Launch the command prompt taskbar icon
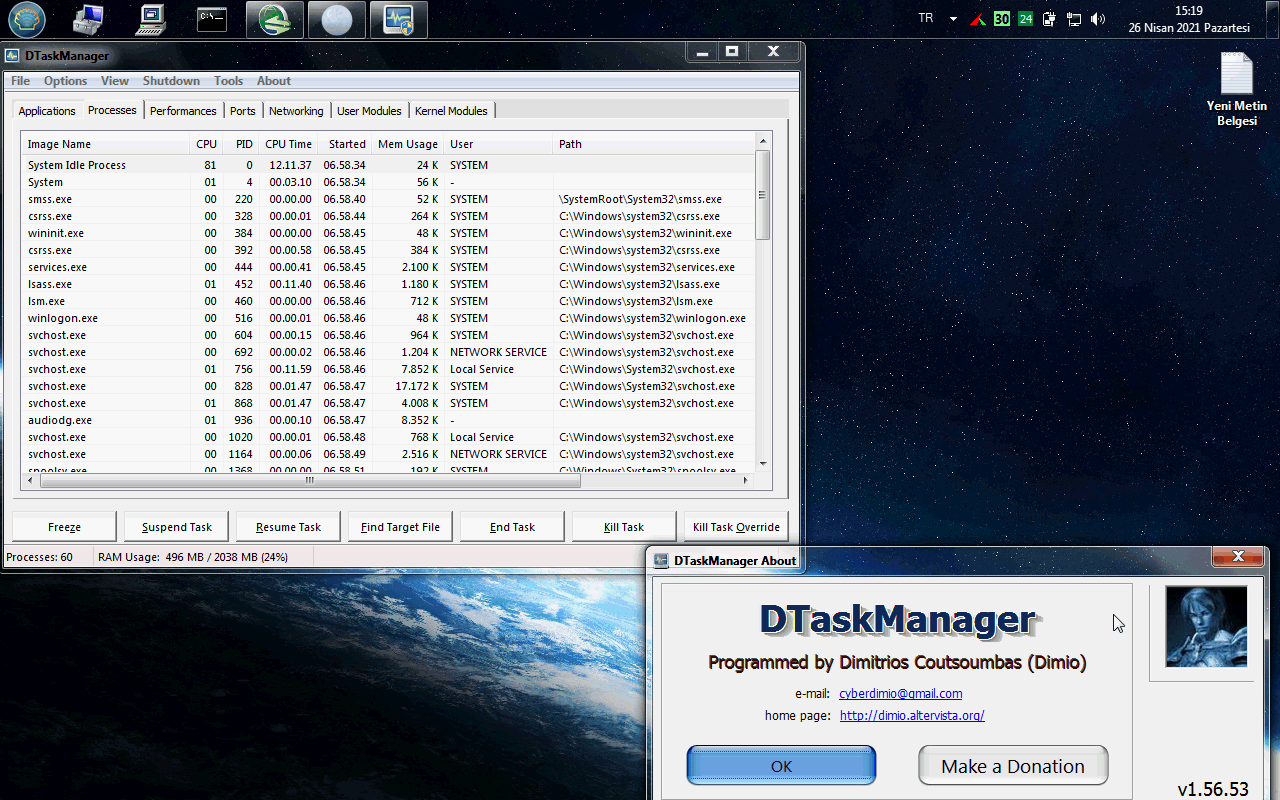The width and height of the screenshot is (1280, 800). pyautogui.click(x=212, y=19)
